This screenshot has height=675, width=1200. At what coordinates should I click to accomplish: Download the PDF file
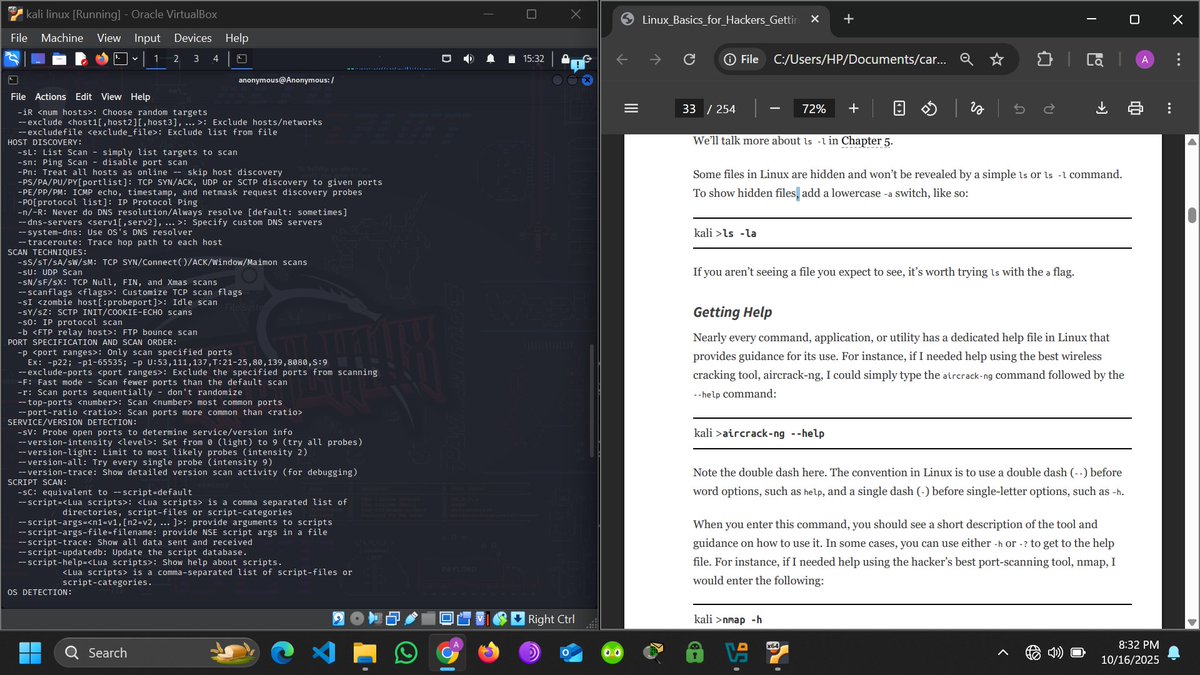(1101, 108)
